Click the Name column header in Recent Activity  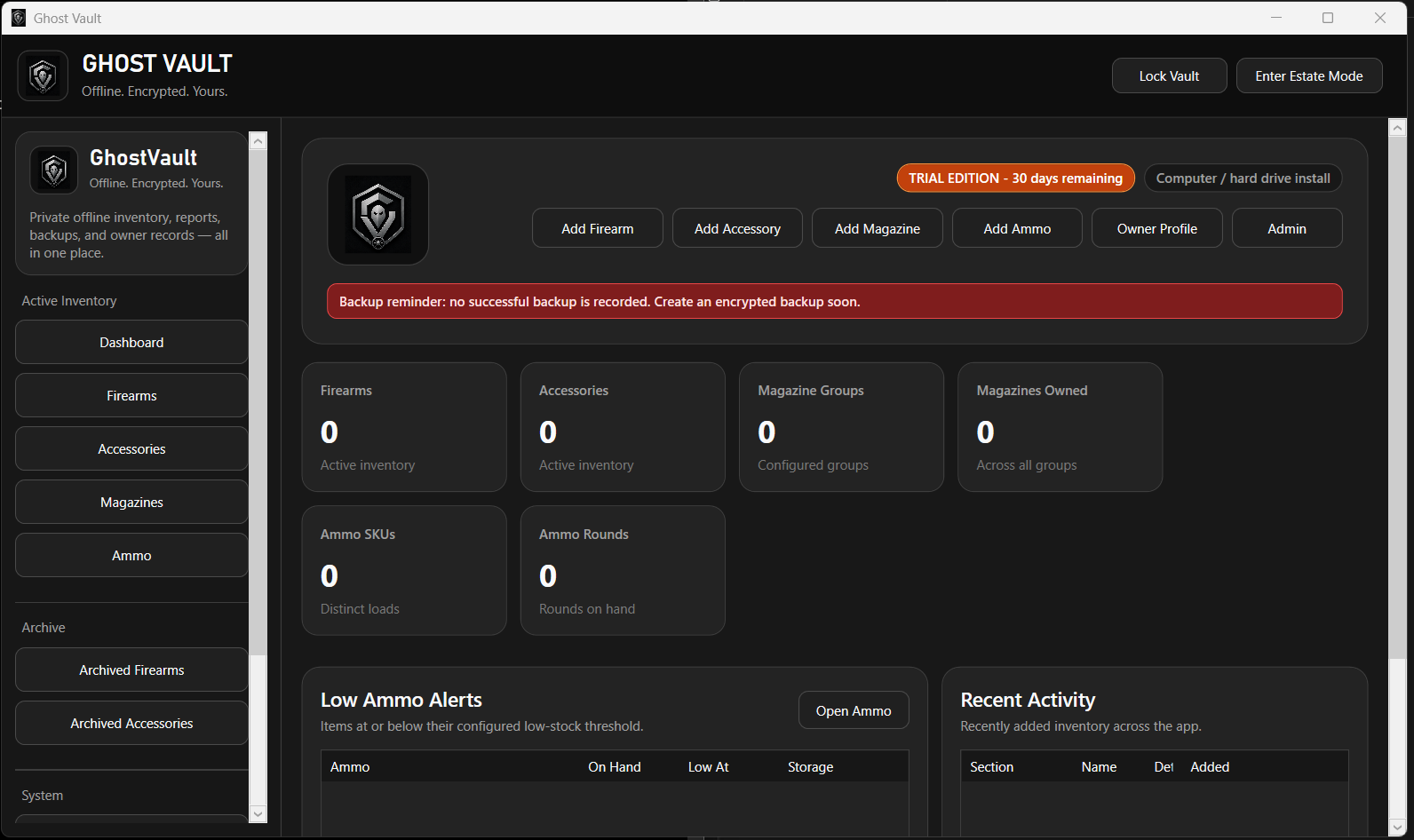1099,766
